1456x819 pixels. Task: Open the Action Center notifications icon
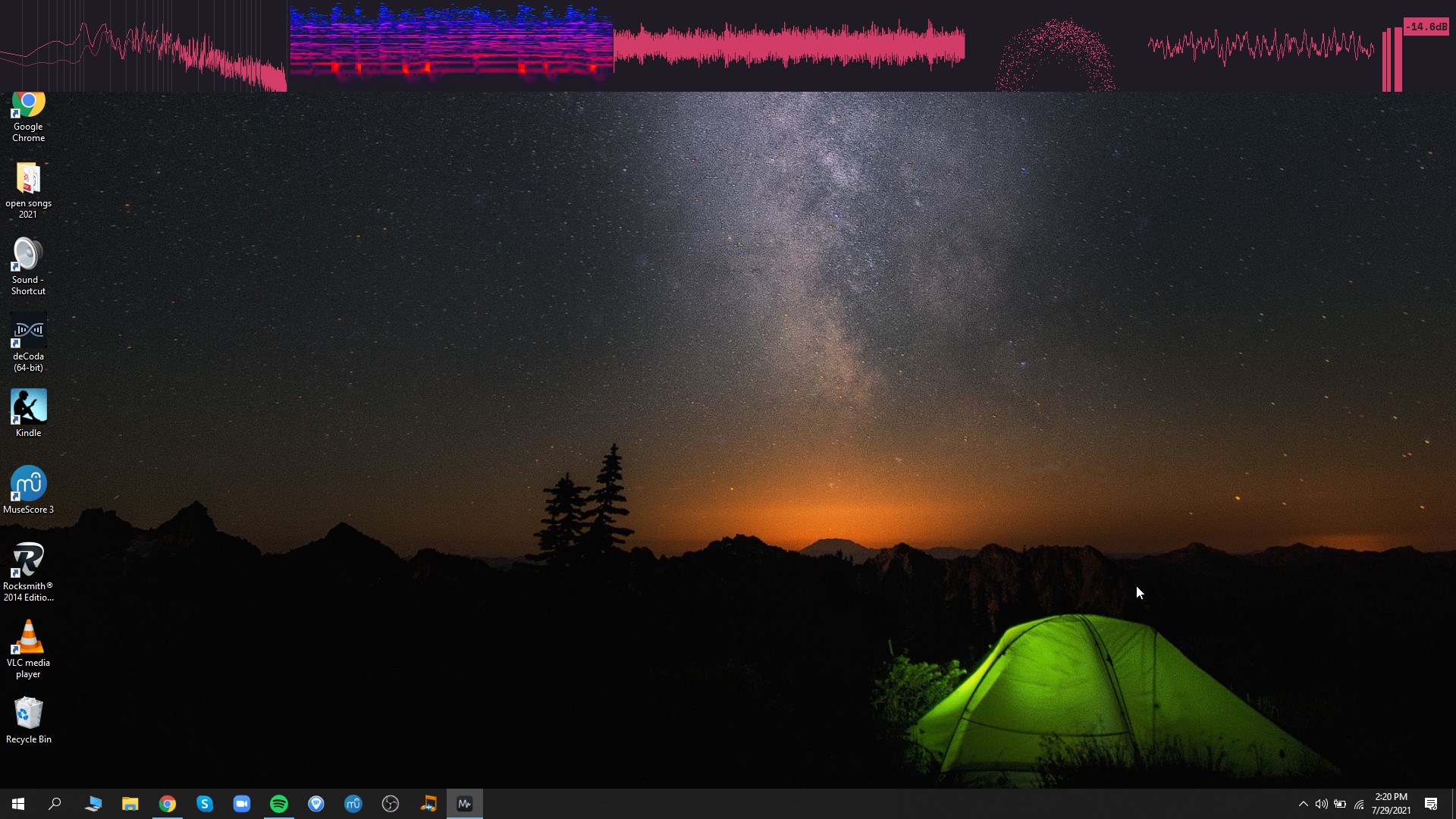click(1431, 804)
